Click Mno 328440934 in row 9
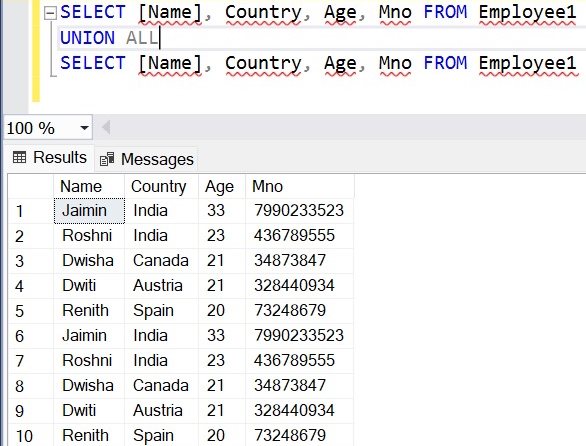The width and height of the screenshot is (586, 446). point(300,411)
